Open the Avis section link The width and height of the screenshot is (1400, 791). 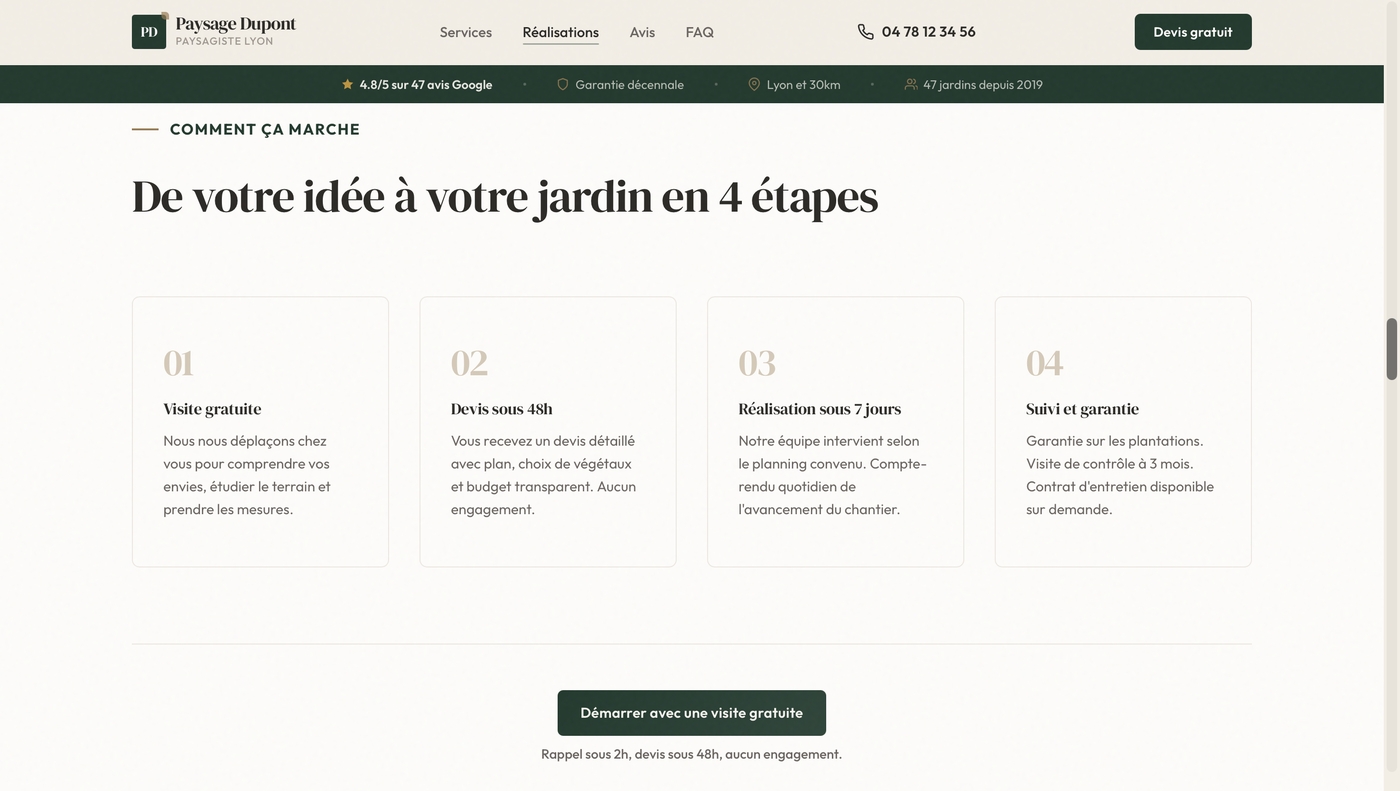click(643, 32)
